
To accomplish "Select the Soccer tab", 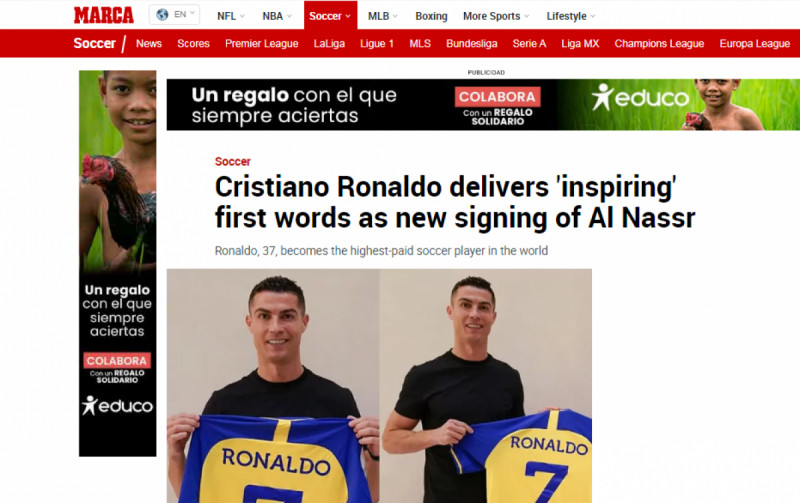I will [331, 15].
